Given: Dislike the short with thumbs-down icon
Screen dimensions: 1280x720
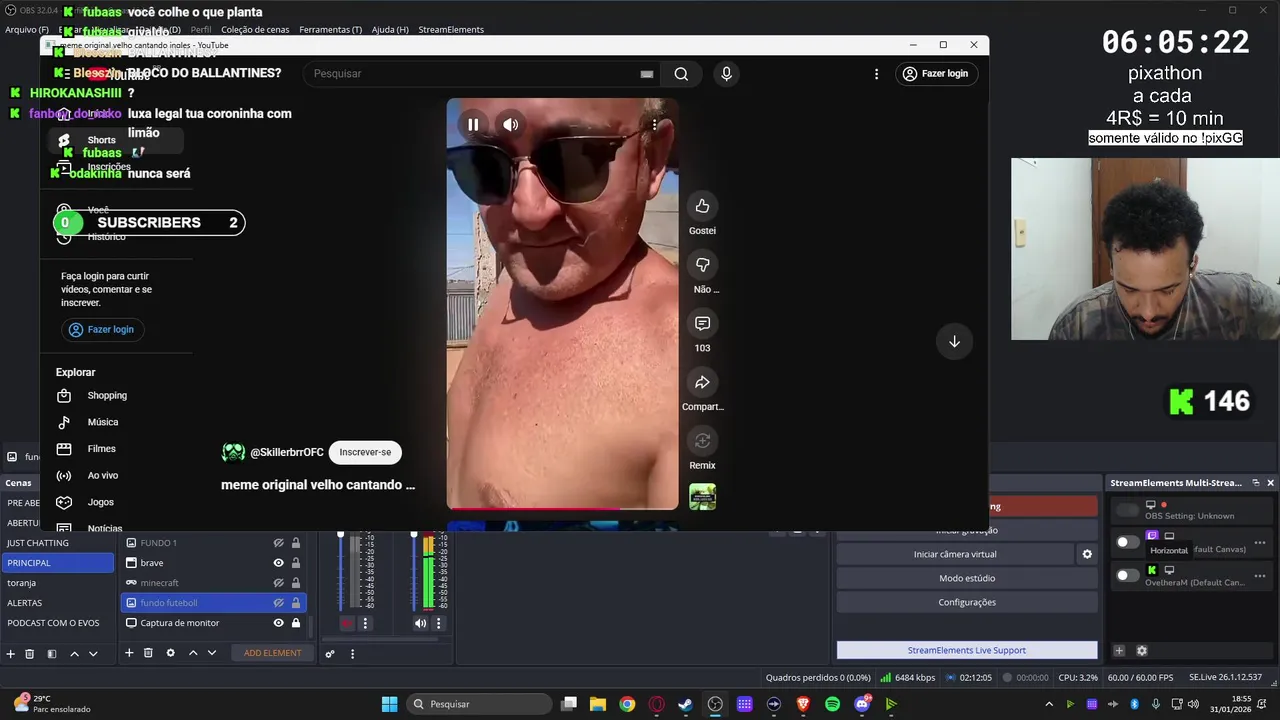Looking at the screenshot, I should coord(702,265).
